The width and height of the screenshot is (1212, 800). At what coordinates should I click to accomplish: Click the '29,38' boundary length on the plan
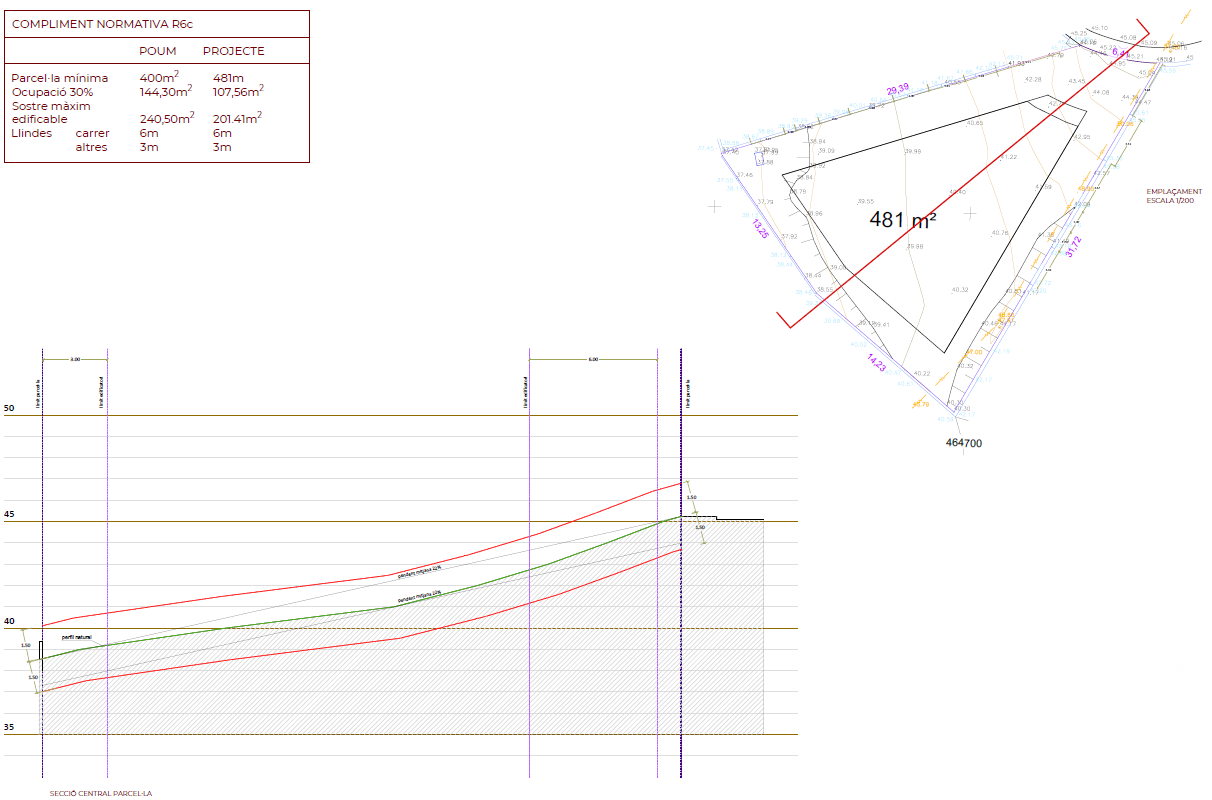coord(897,90)
